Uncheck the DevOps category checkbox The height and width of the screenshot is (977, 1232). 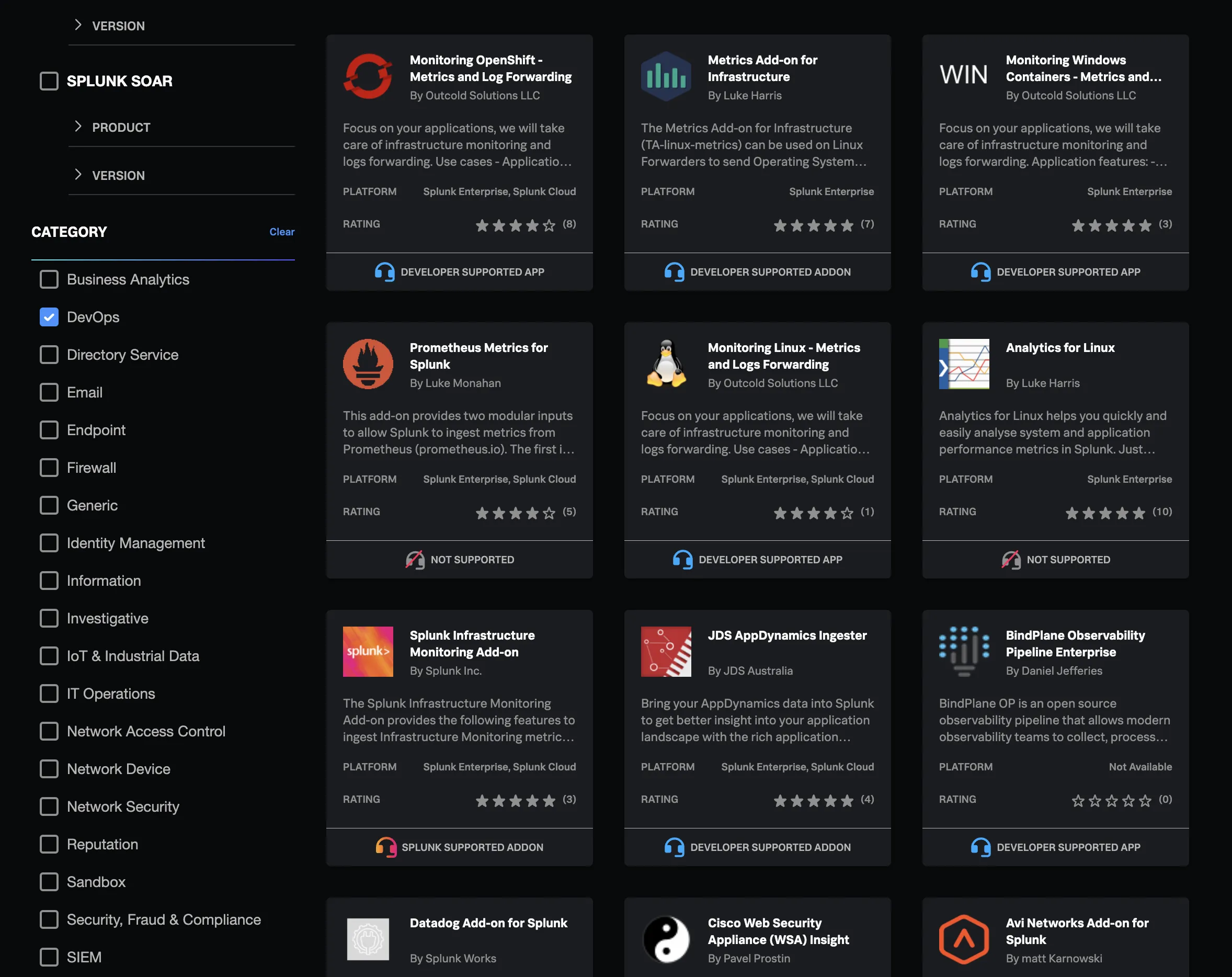tap(49, 317)
